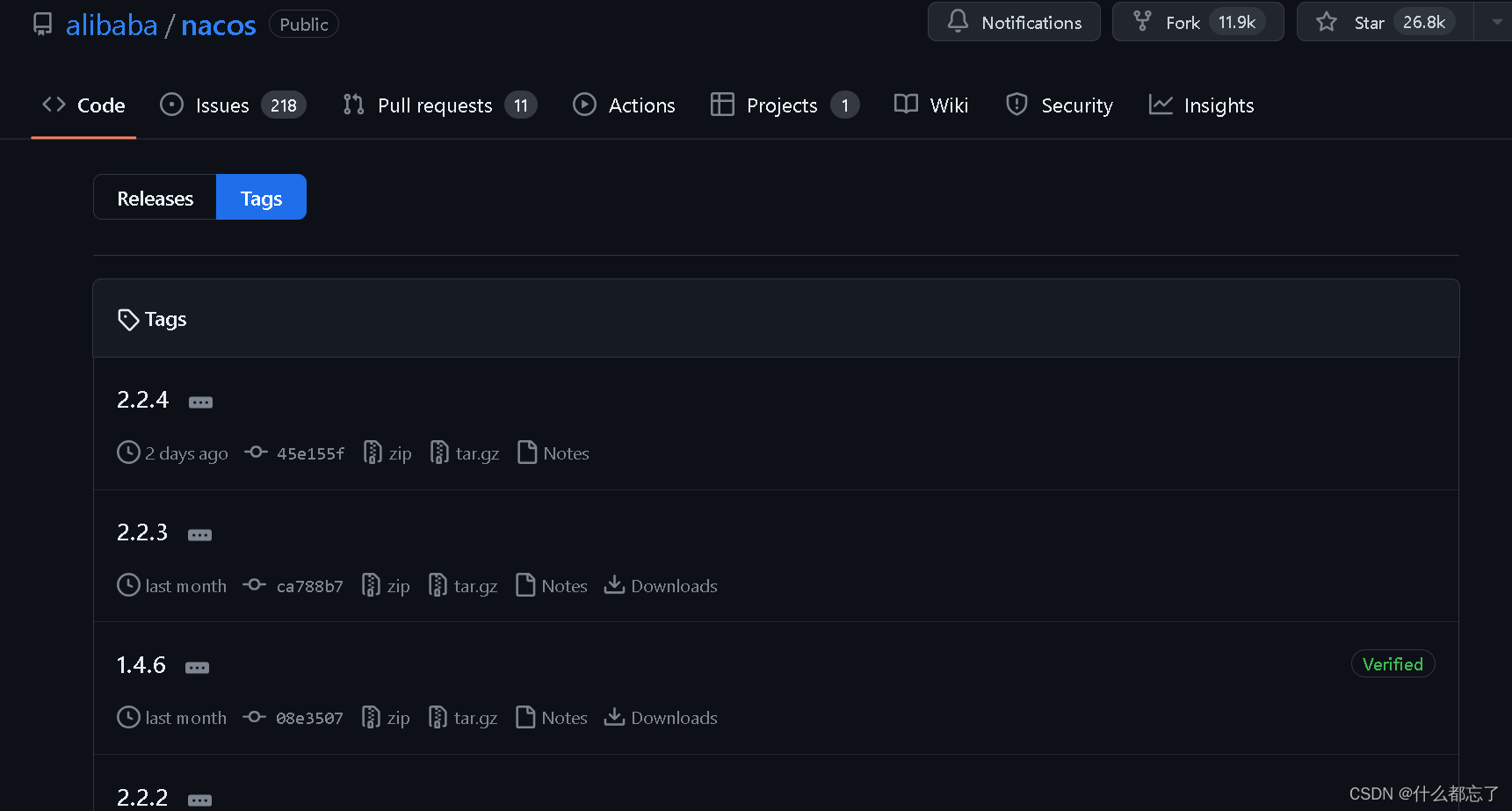1512x811 pixels.
Task: Click the repository book icon beside alibaba
Action: (x=42, y=24)
